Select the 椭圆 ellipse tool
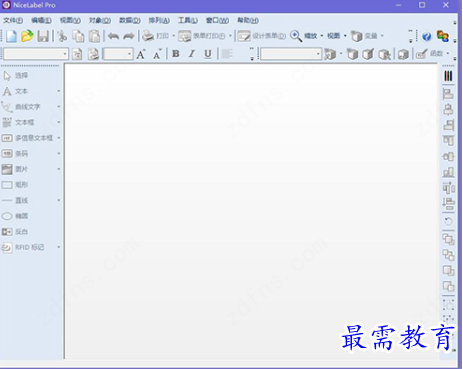This screenshot has height=369, width=463. pos(15,216)
